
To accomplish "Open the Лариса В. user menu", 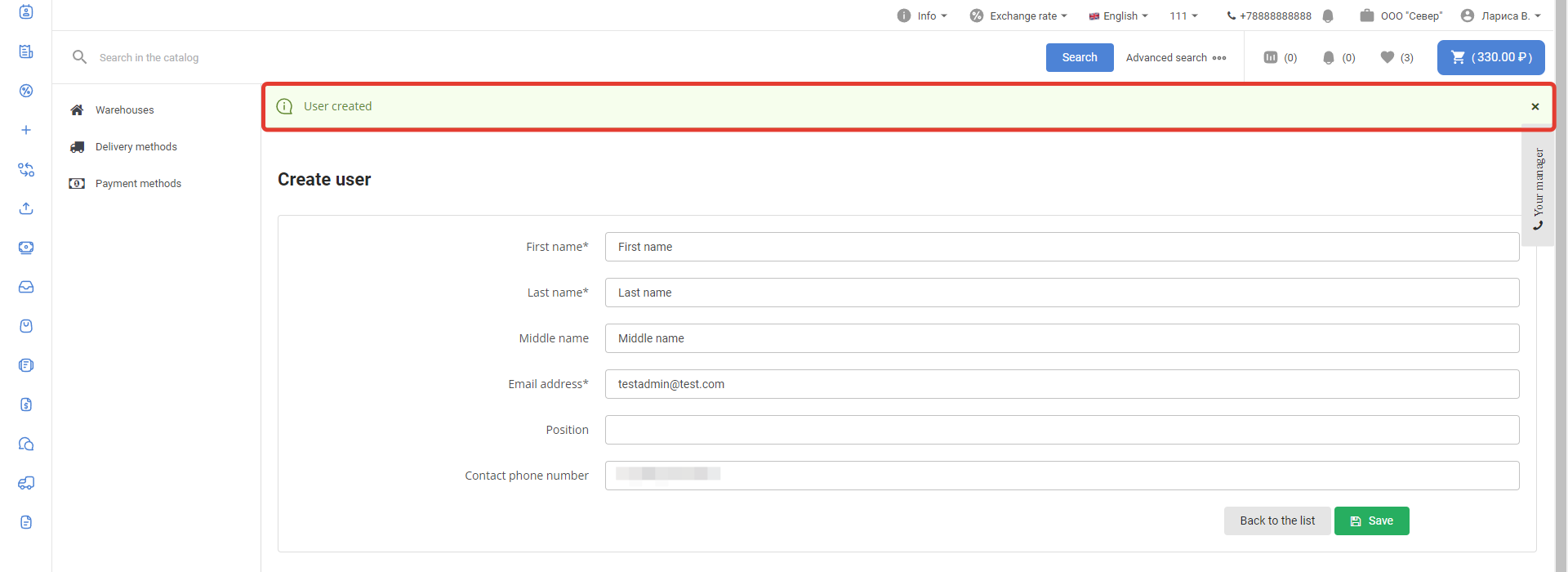I will click(x=1501, y=16).
